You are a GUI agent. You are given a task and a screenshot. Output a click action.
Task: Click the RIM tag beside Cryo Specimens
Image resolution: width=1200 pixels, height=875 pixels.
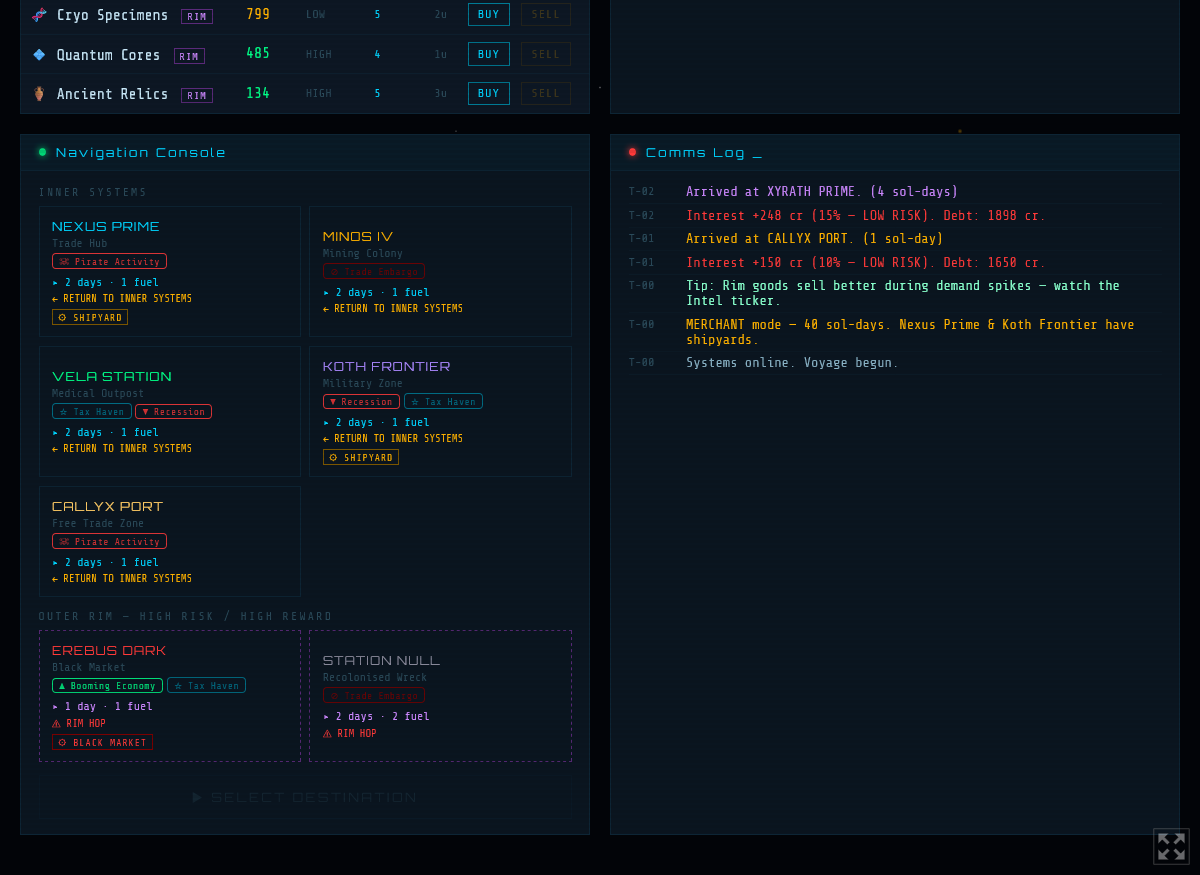(x=197, y=16)
